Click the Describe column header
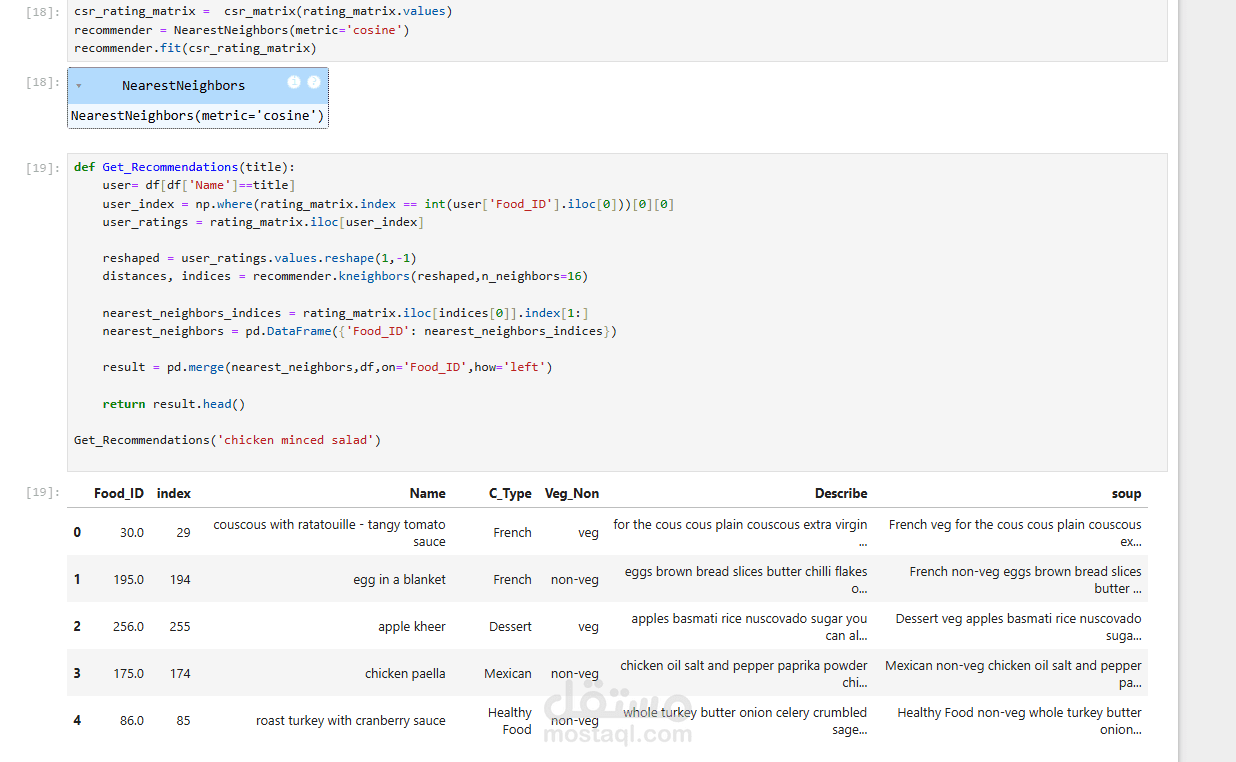Viewport: 1236px width, 762px height. pos(841,493)
